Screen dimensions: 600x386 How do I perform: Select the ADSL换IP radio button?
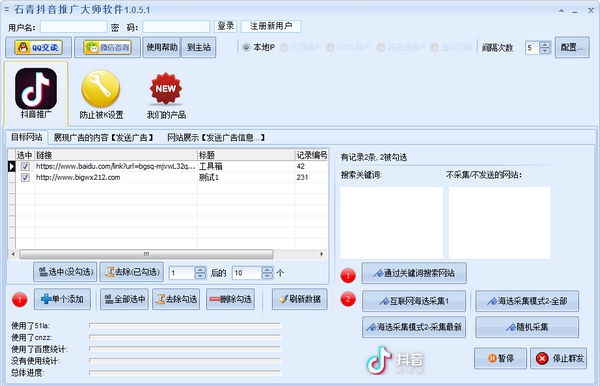(330, 47)
